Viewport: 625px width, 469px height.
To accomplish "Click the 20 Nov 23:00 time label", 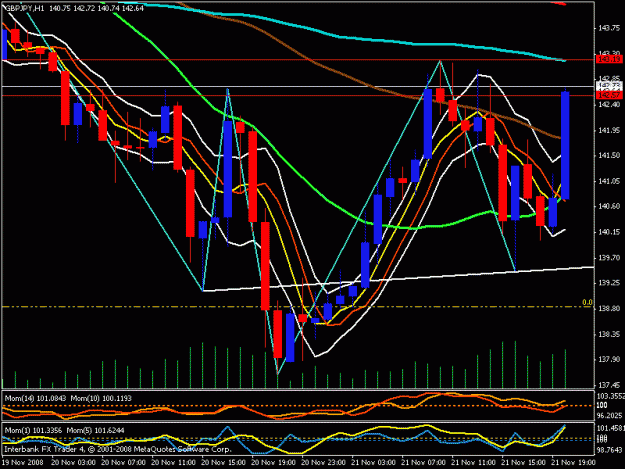I will coord(323,462).
